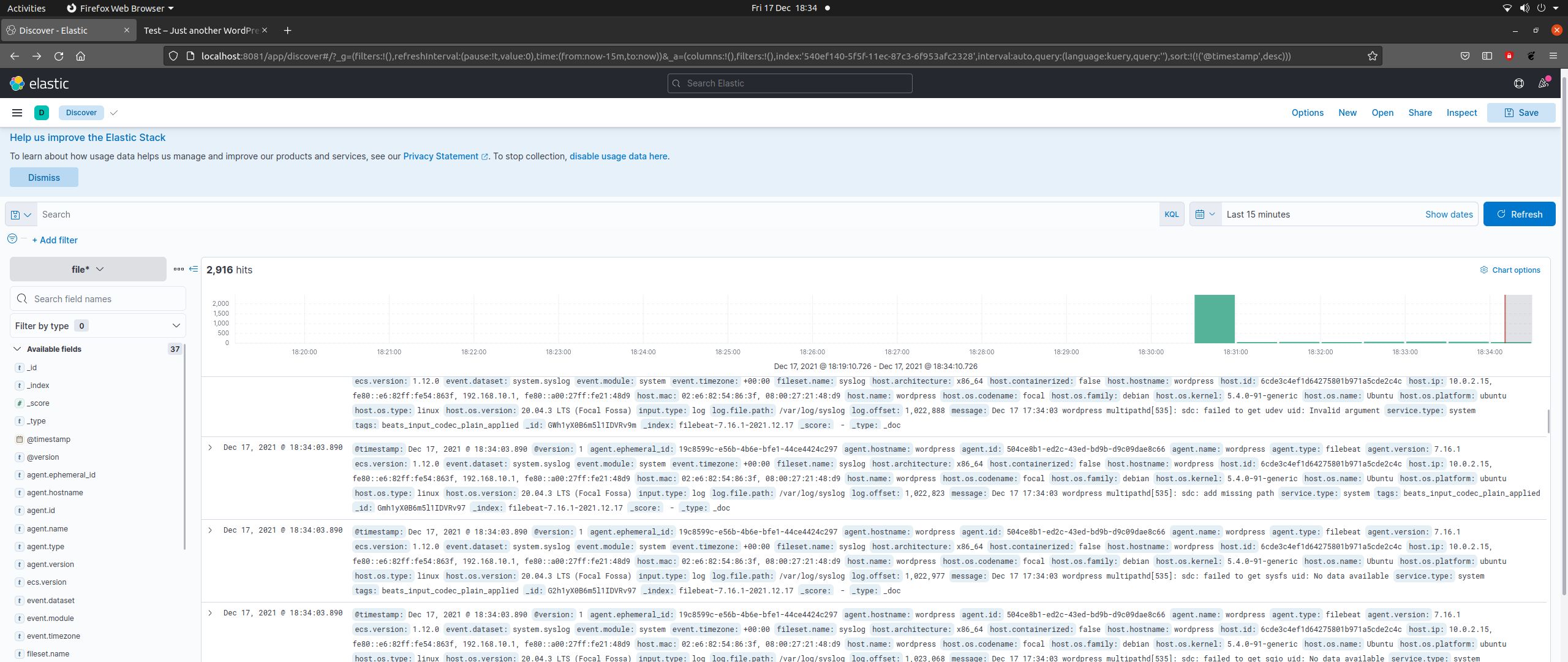Click the Refresh button
This screenshot has height=662, width=1568.
1519,215
